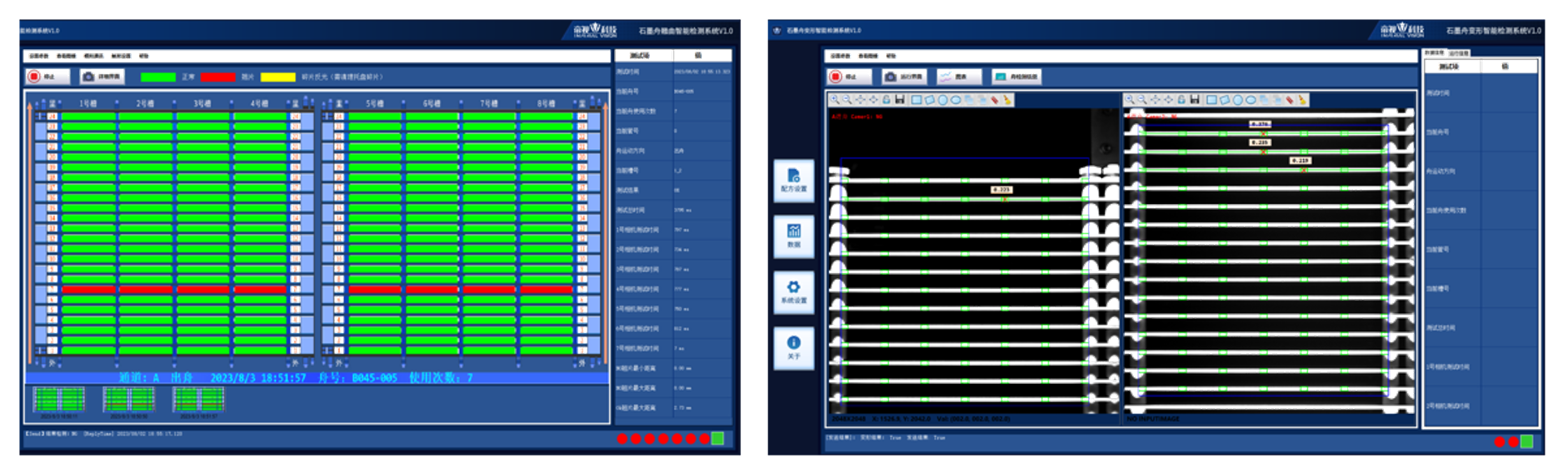This screenshot has width=1568, height=473.
Task: Open the 图表 chart view button
Action: 958,77
